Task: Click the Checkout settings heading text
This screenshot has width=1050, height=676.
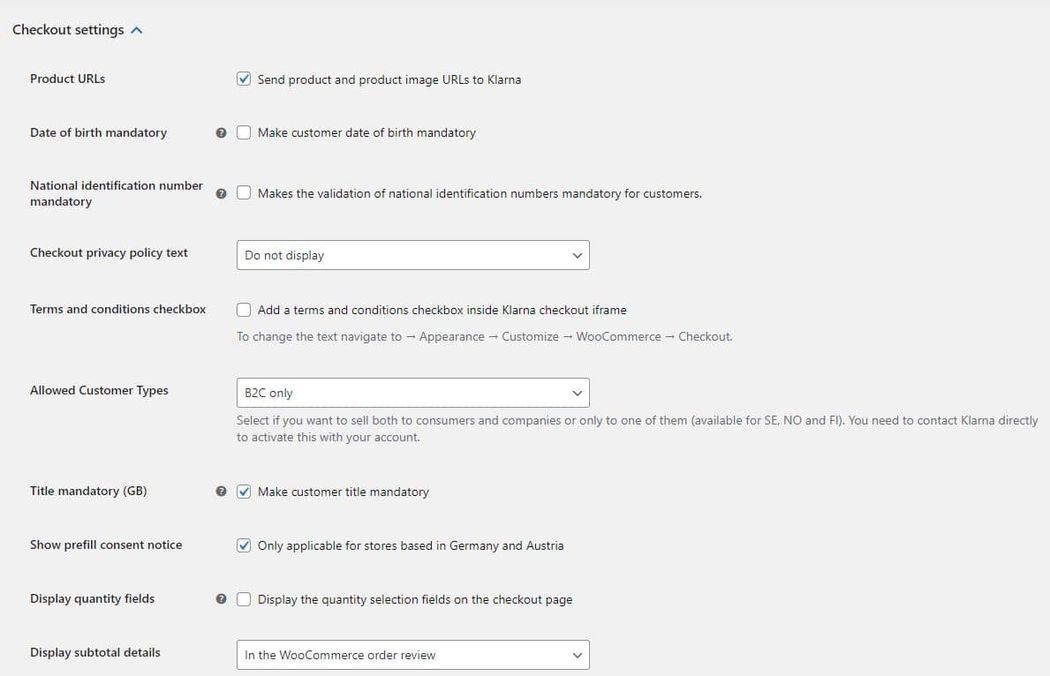Action: pos(68,30)
